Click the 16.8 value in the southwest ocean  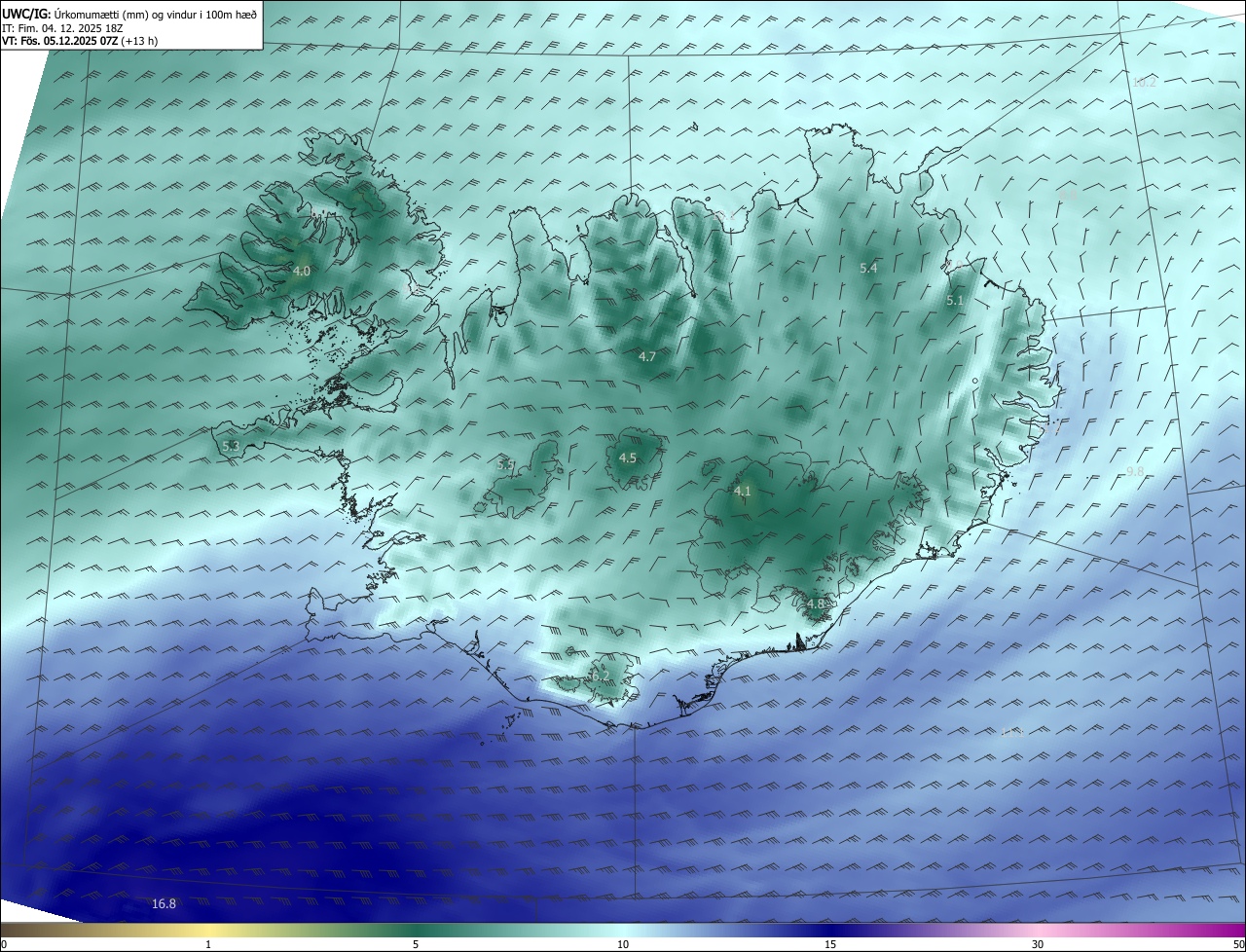164,904
